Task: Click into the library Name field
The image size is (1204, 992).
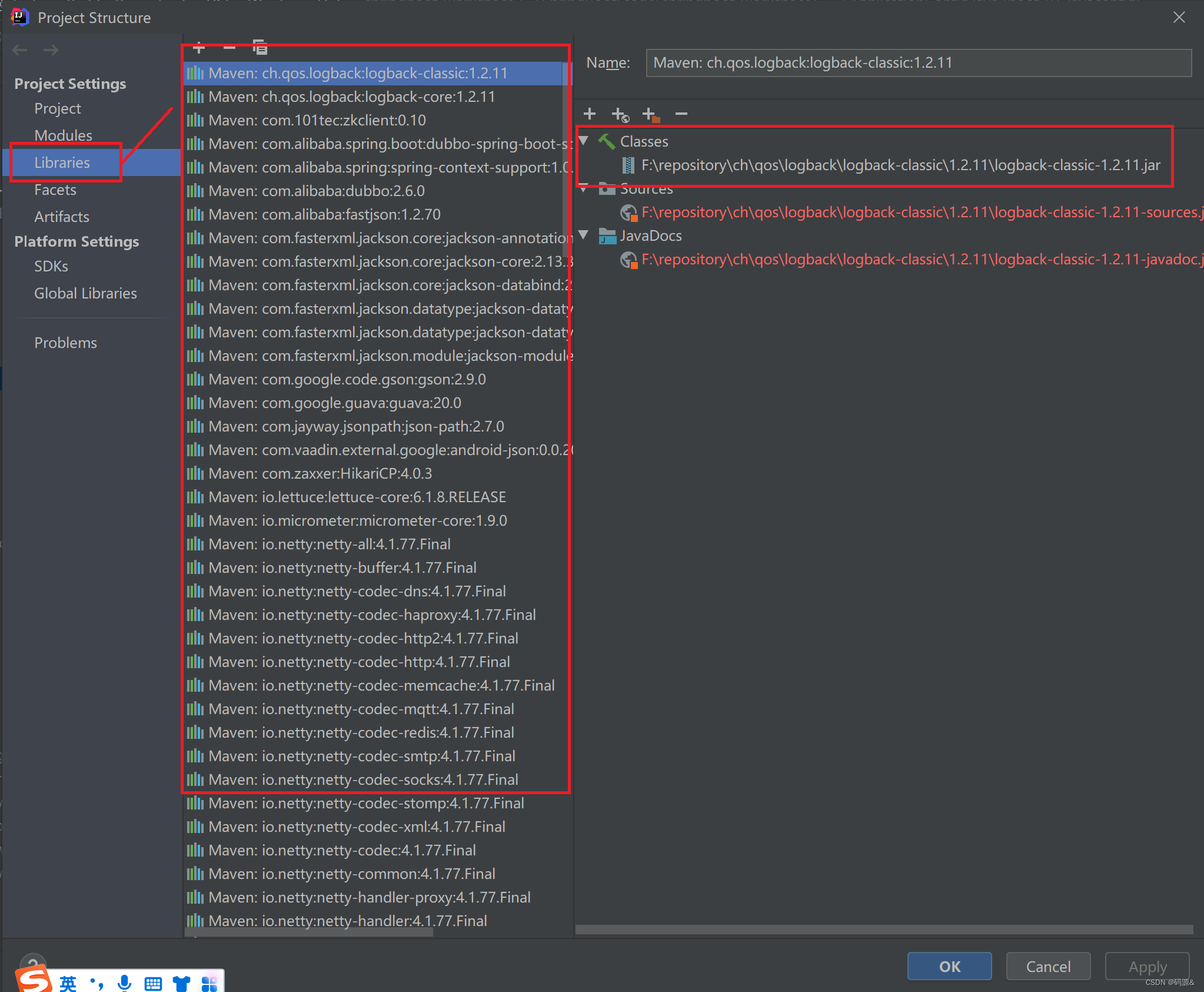Action: click(x=918, y=63)
